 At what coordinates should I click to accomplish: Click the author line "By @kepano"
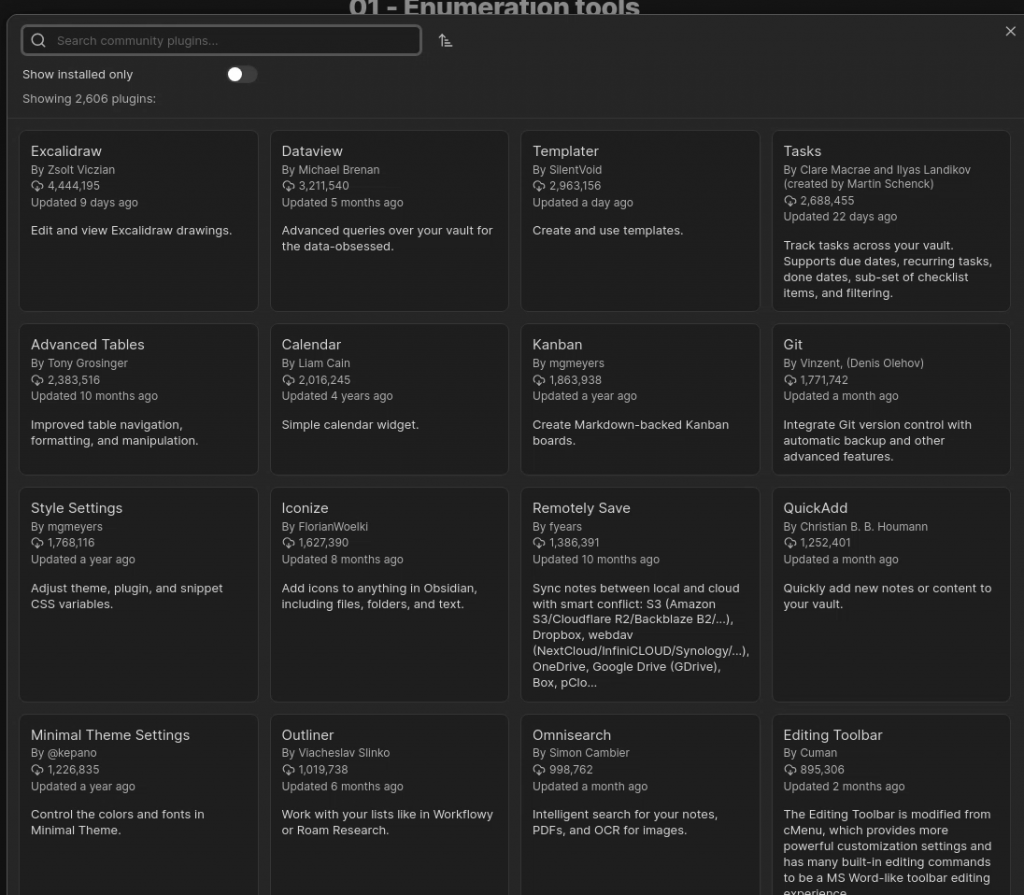tap(63, 753)
